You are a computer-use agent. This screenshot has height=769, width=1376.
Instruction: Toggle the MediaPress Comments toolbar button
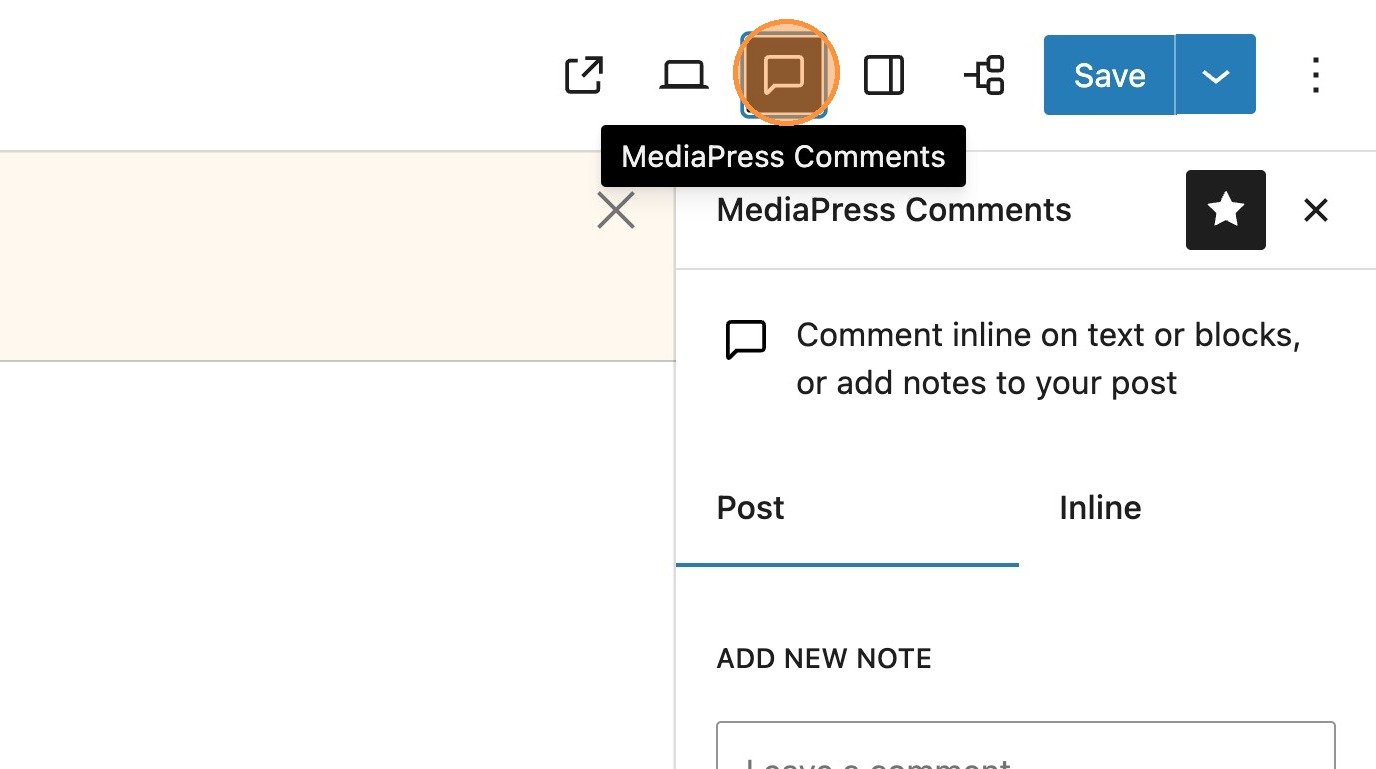[x=784, y=75]
